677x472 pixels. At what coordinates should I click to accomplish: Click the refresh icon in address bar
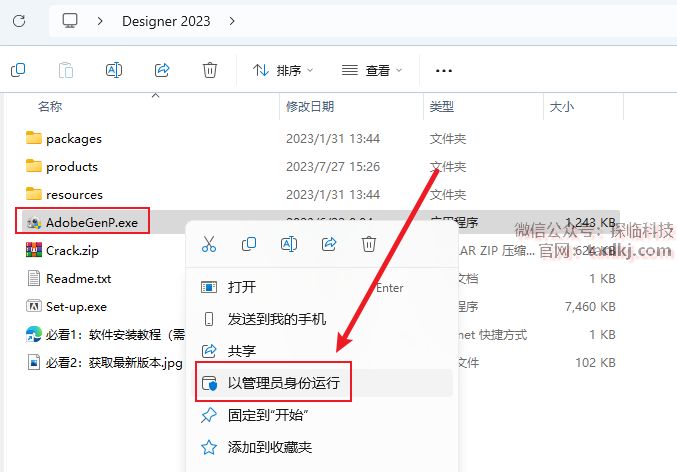[19, 21]
